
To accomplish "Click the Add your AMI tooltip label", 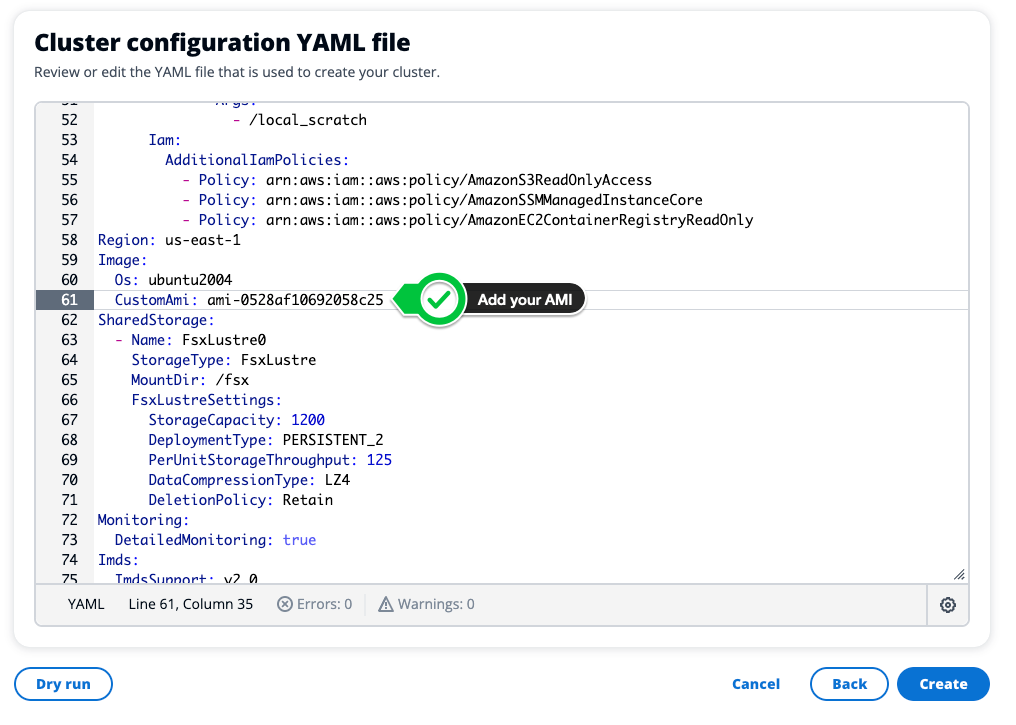I will point(524,300).
